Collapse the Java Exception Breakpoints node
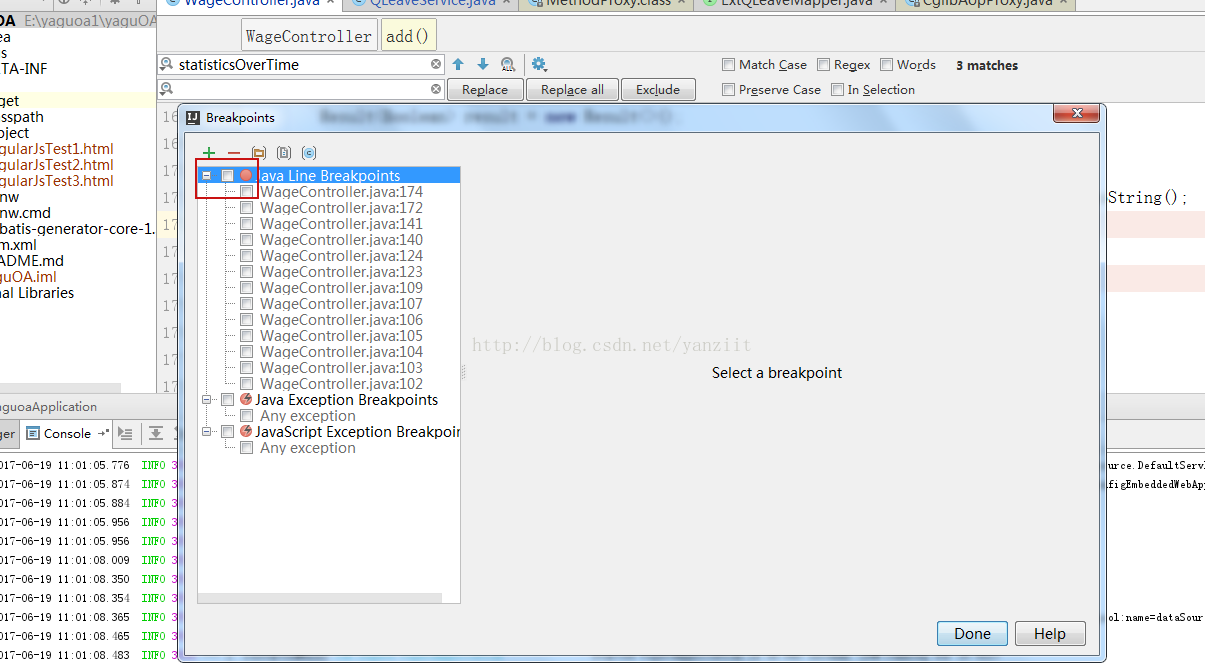Viewport: 1205px width, 669px height. 207,400
